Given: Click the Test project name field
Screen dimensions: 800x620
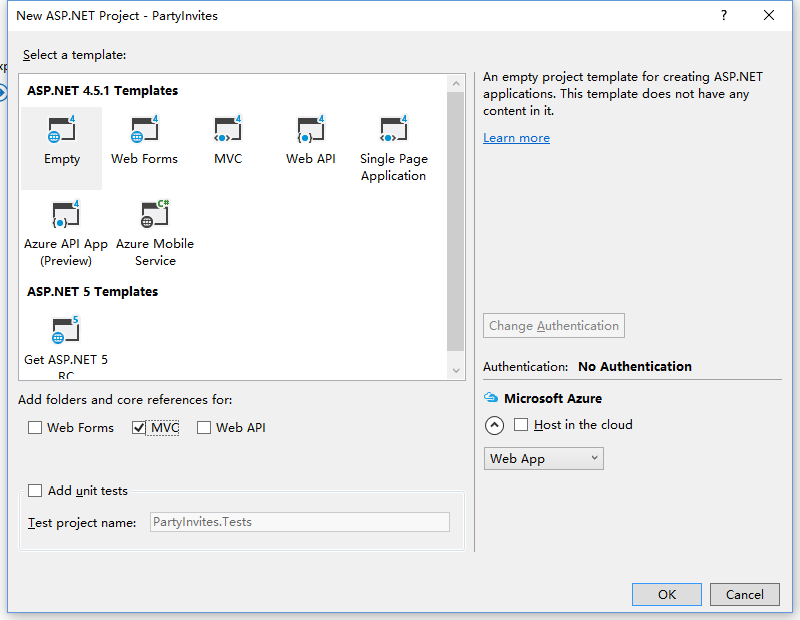Looking at the screenshot, I should [299, 522].
